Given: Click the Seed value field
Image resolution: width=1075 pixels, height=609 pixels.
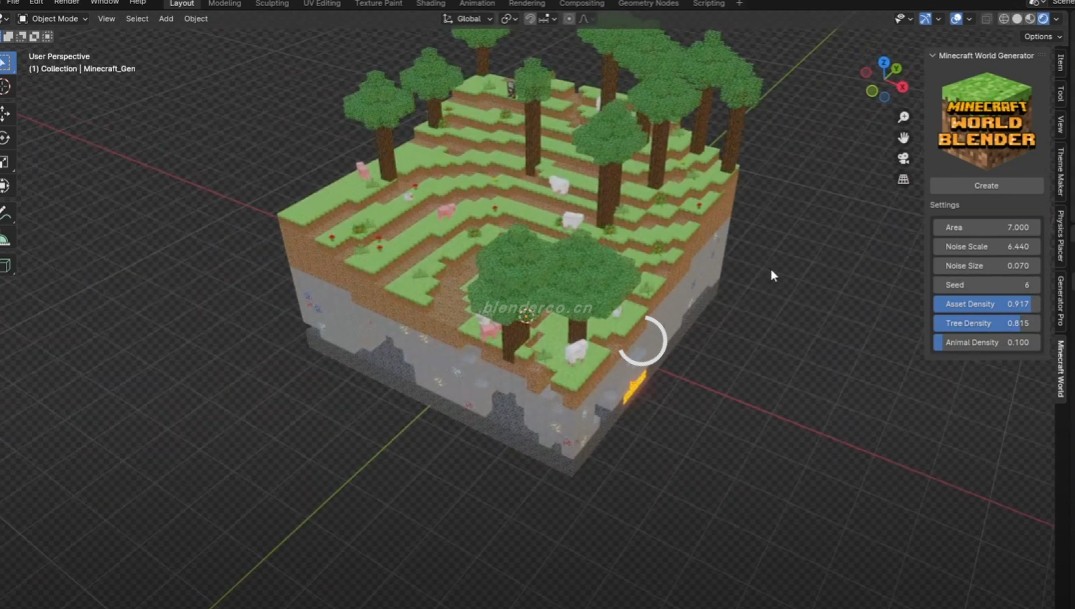Looking at the screenshot, I should click(986, 285).
